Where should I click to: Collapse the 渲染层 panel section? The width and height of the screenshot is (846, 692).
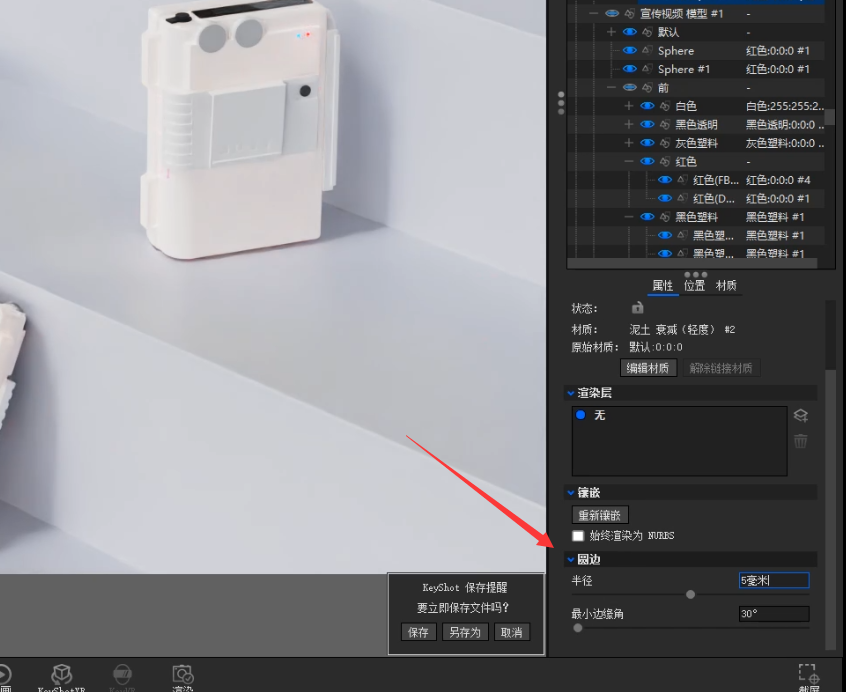point(570,392)
